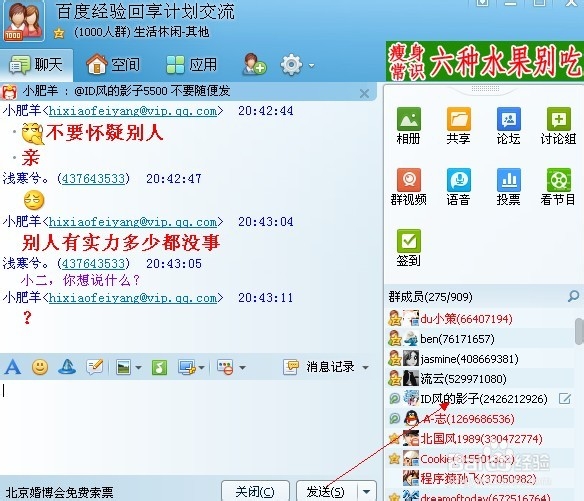Expand the picture send dropdown arrow
The image size is (584, 501).
click(139, 368)
